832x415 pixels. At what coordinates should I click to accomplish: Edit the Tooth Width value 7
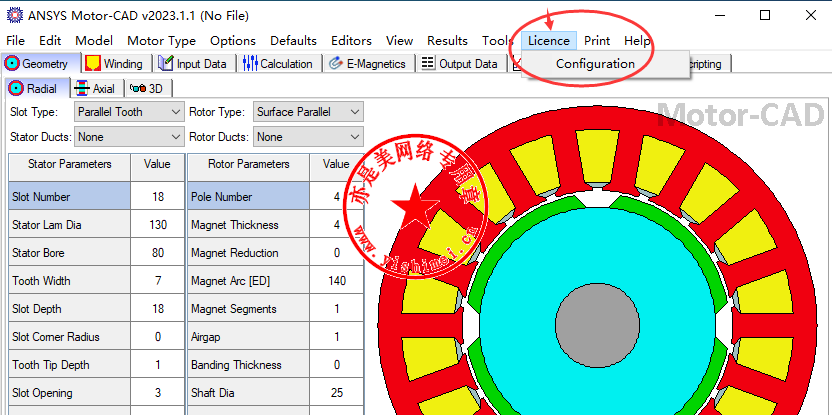pos(158,281)
